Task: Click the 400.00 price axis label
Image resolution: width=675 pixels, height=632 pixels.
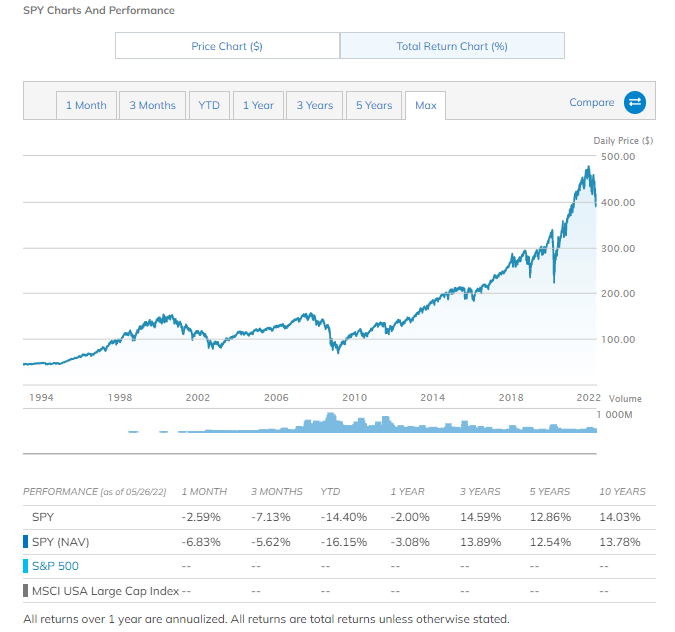Action: coord(618,203)
